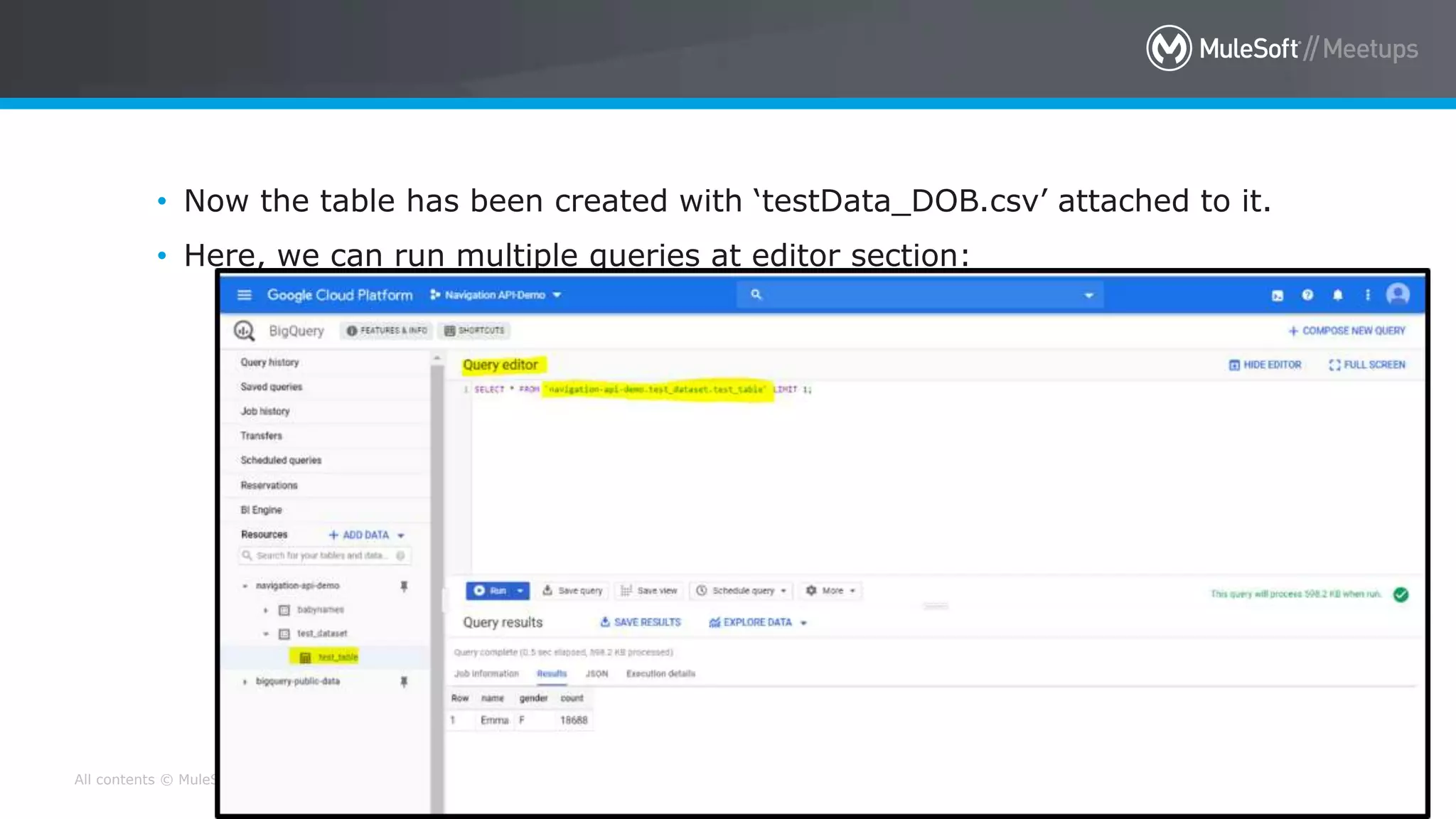
Task: Open the Run button dropdown arrow
Action: click(x=520, y=591)
